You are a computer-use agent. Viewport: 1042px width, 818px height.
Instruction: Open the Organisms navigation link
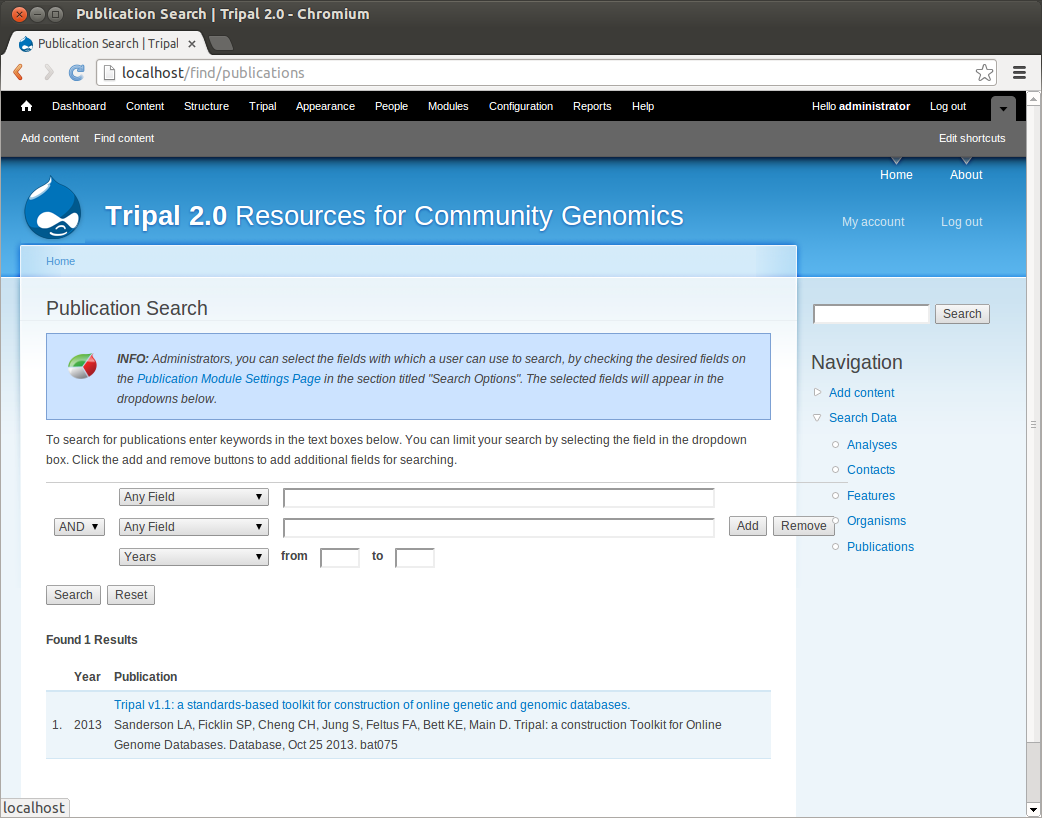coord(876,521)
